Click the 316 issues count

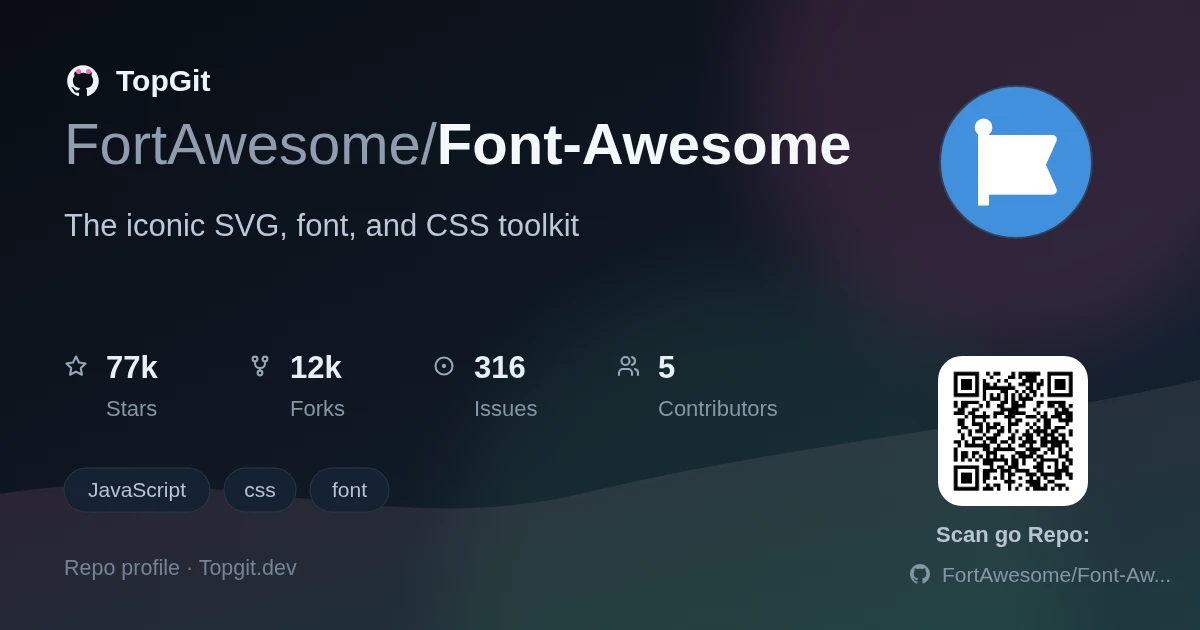pyautogui.click(x=500, y=367)
